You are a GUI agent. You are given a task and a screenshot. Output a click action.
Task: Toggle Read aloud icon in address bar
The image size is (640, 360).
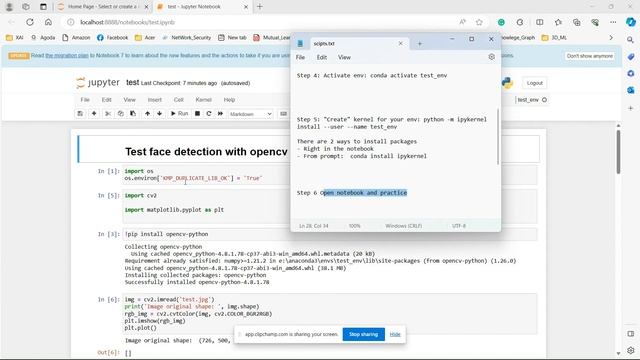tap(462, 22)
